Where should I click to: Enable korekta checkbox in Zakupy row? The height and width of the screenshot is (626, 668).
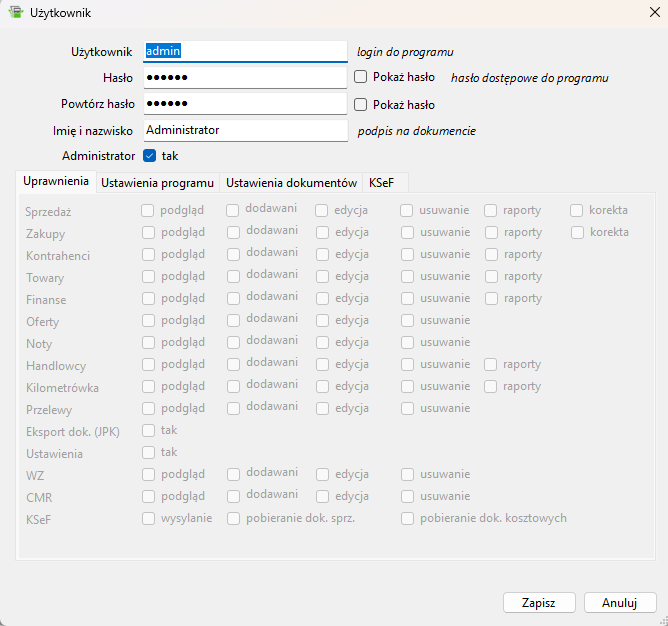(x=578, y=233)
